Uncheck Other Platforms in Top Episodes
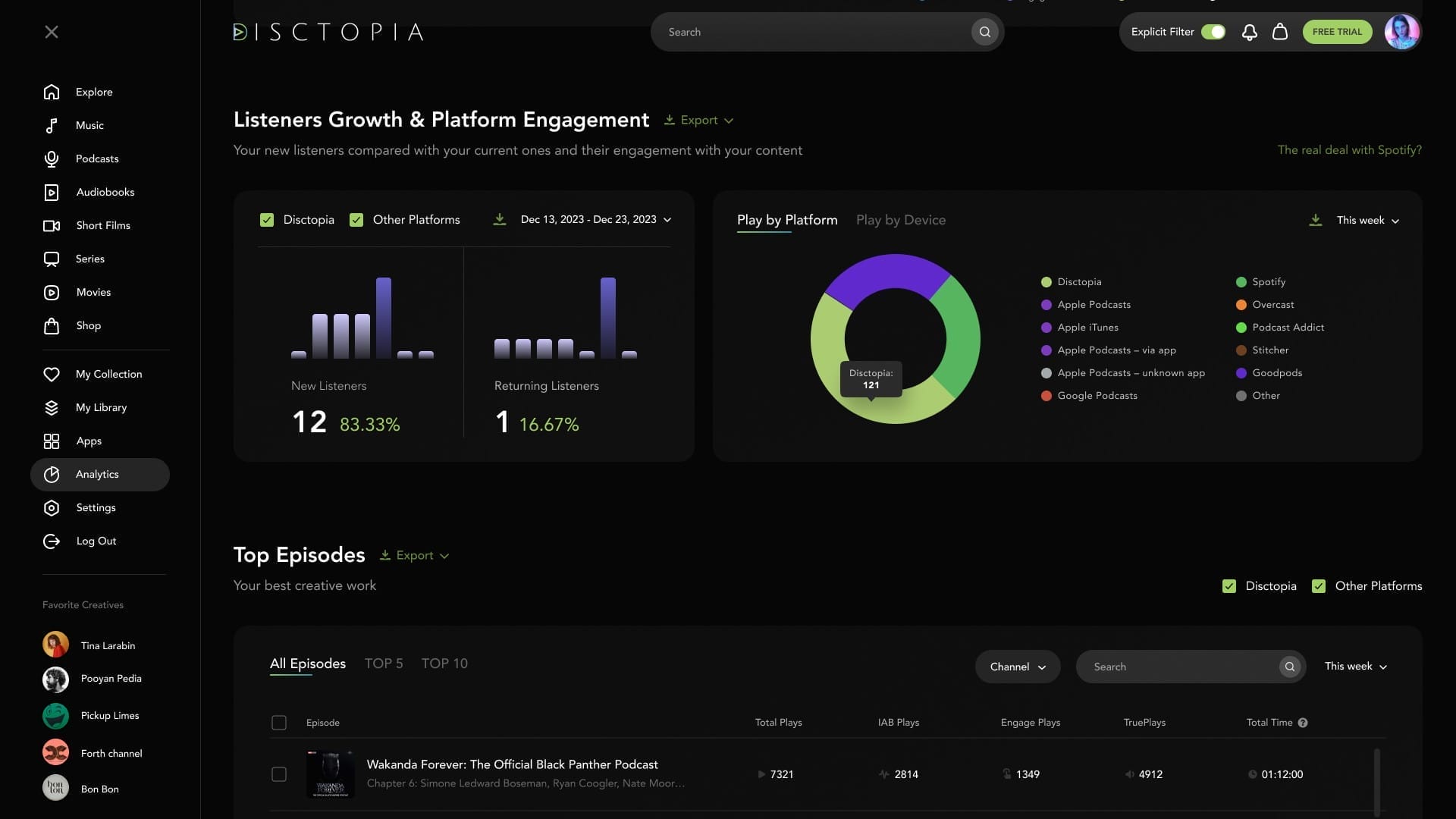 1319,586
